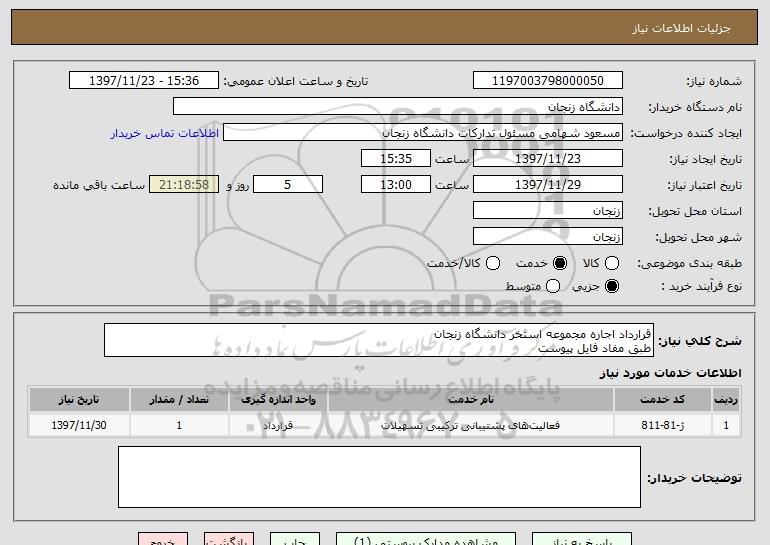Click the announcement date field 1397/11/23 - 15:36
770x545 pixels.
(x=144, y=81)
